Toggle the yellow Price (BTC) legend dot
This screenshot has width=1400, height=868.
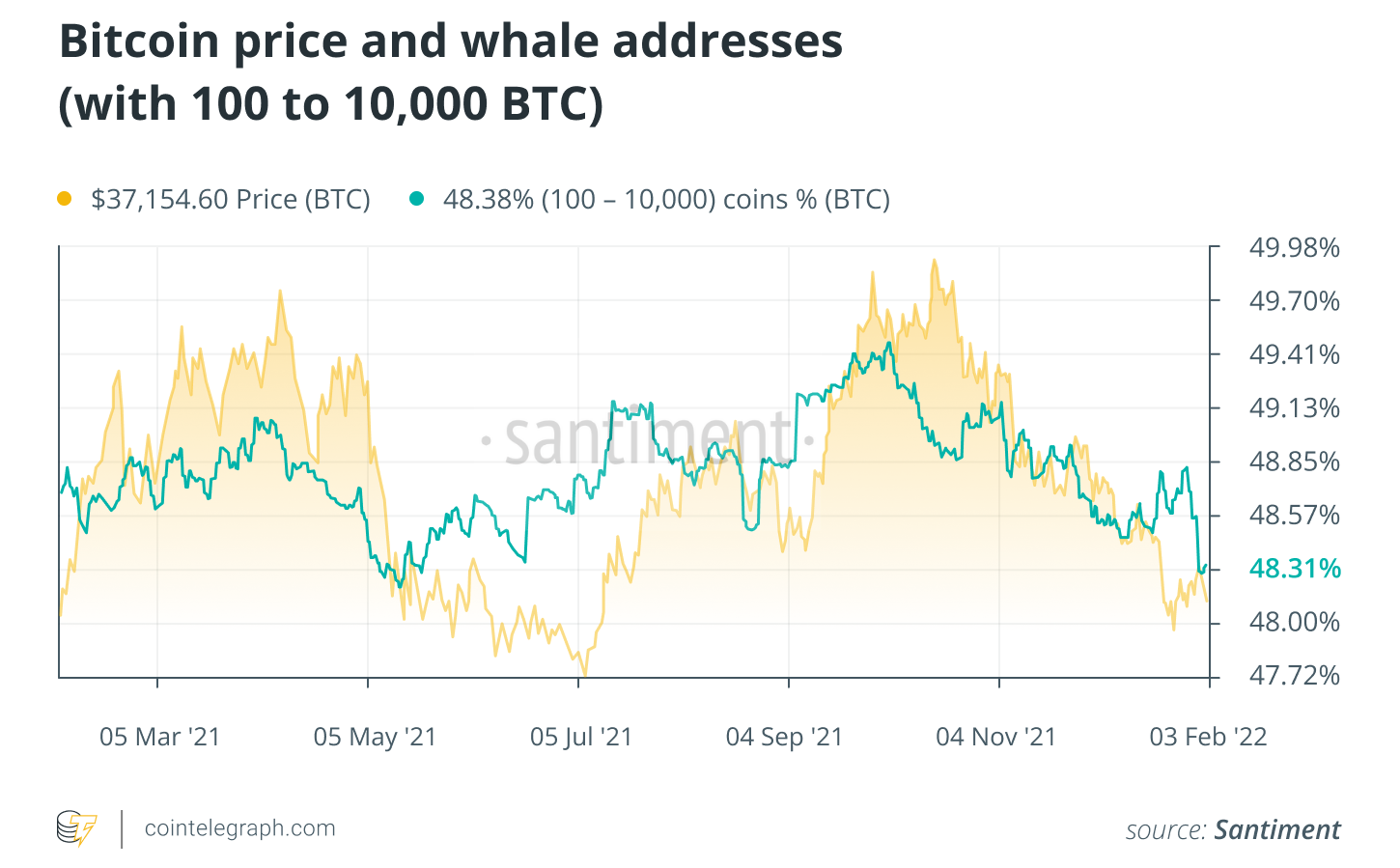tap(65, 199)
